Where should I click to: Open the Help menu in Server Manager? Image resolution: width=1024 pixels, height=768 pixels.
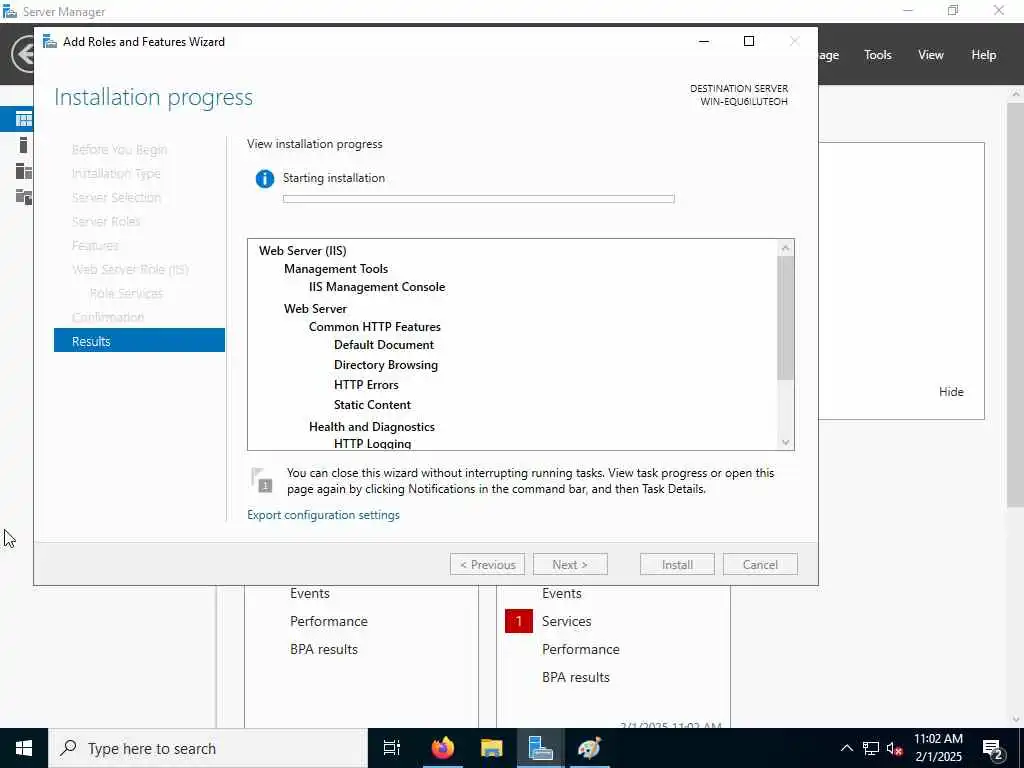pyautogui.click(x=984, y=55)
